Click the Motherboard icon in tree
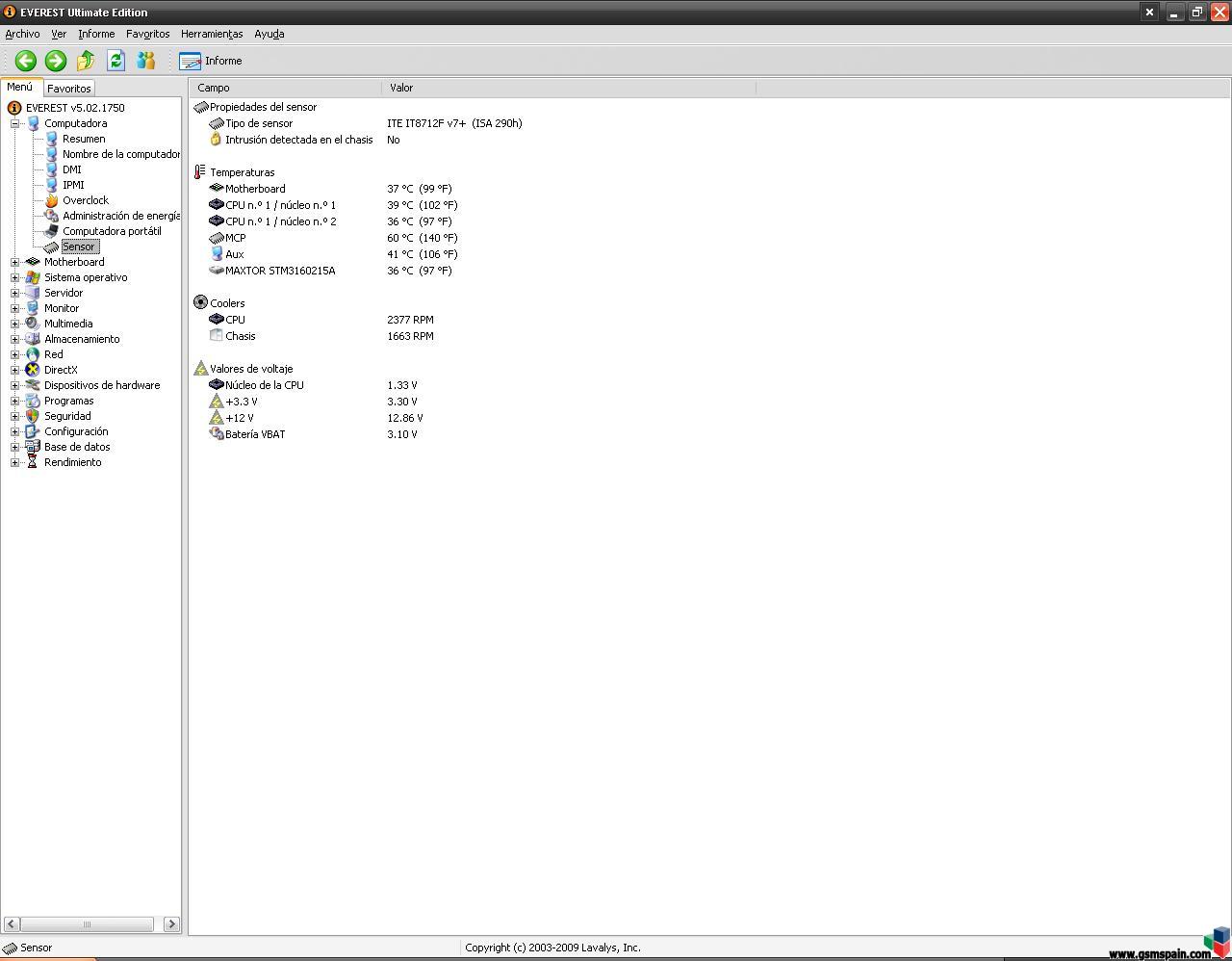 tap(33, 262)
